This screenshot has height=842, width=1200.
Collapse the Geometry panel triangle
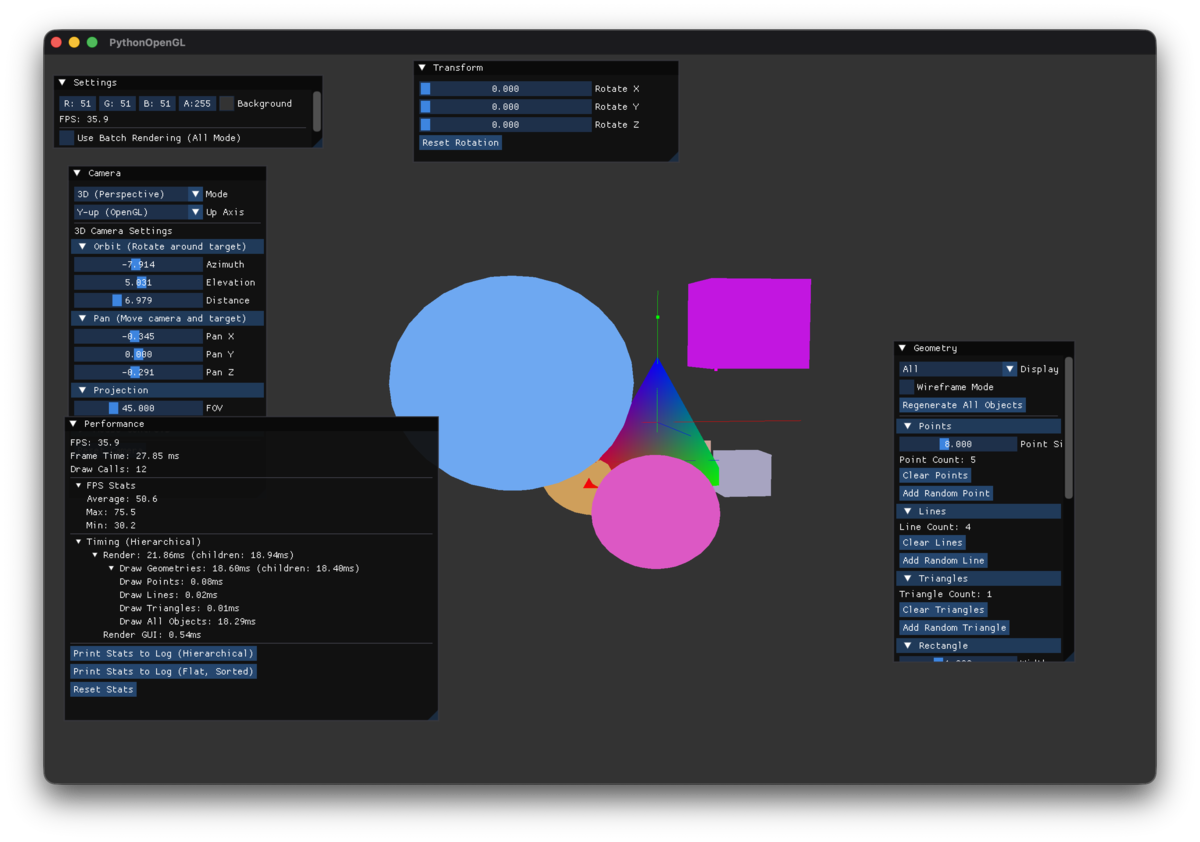point(903,348)
